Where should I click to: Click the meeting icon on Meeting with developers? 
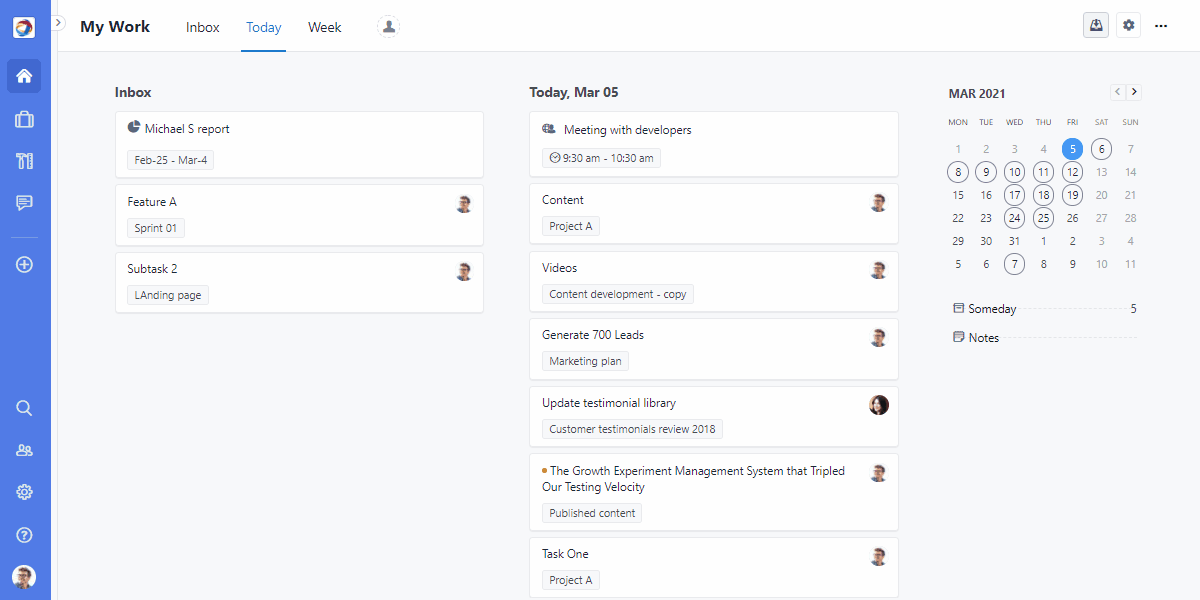[x=548, y=129]
